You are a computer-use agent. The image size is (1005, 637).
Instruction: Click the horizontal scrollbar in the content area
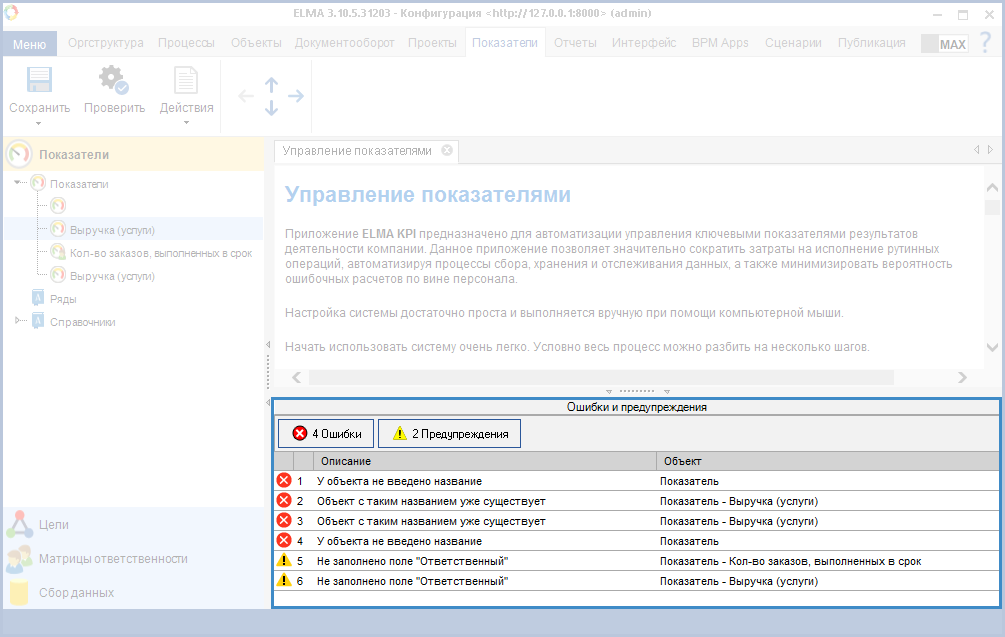600,377
